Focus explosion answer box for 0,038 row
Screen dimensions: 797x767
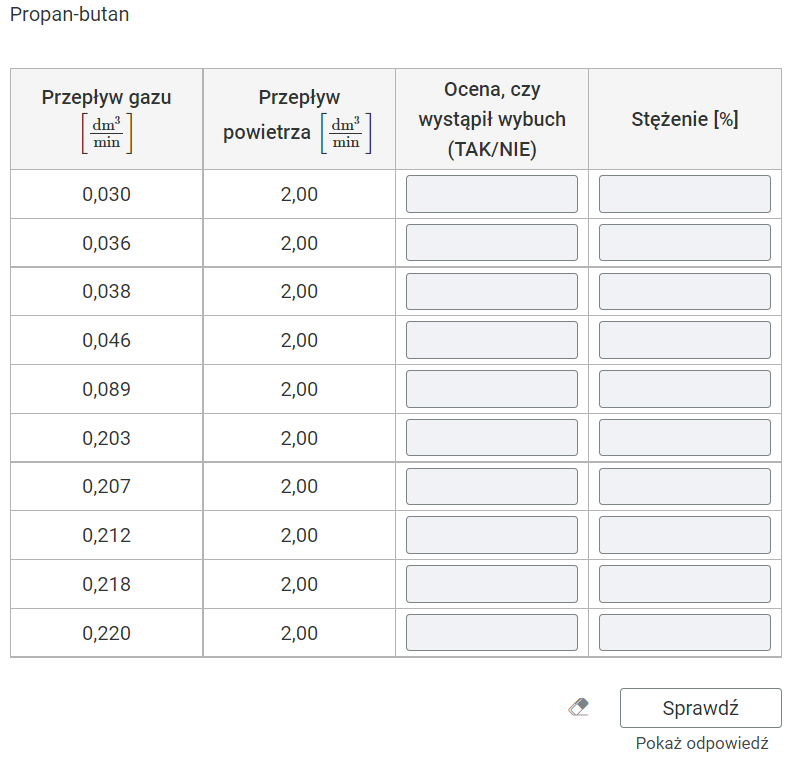tap(491, 292)
